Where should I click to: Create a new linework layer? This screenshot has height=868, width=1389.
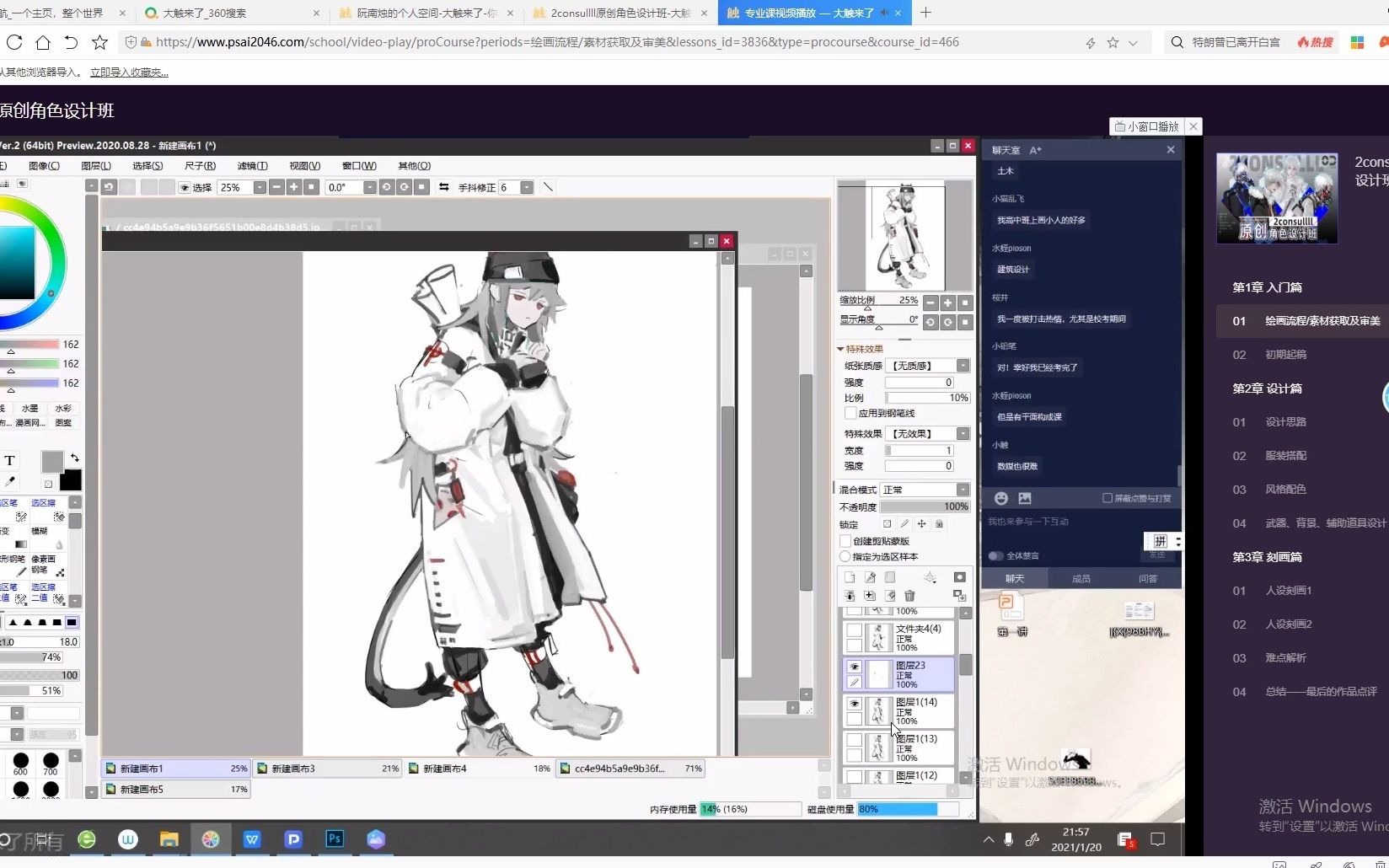(870, 577)
